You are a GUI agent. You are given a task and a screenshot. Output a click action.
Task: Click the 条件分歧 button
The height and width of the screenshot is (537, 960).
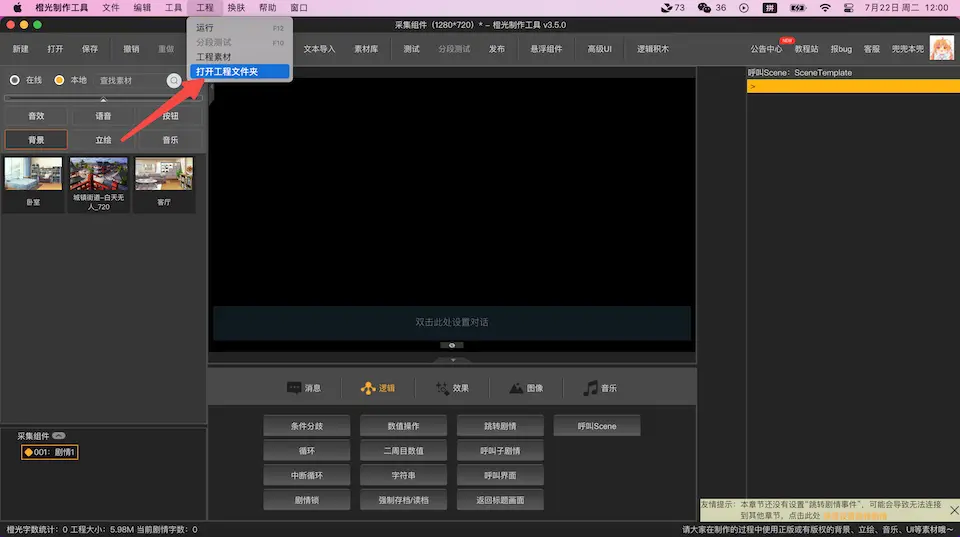point(307,426)
